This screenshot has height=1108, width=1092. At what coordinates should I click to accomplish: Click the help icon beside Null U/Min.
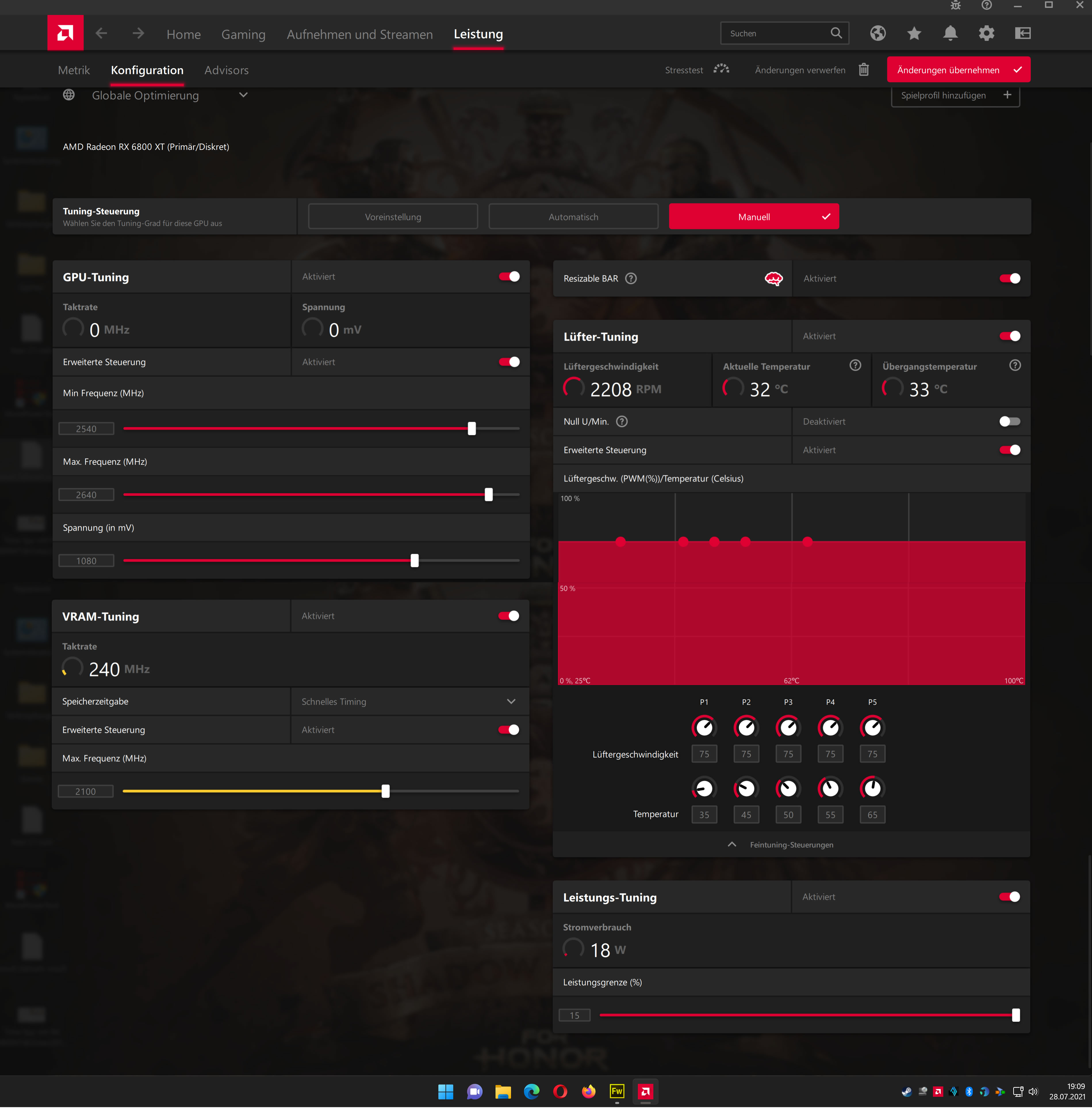pyautogui.click(x=622, y=421)
